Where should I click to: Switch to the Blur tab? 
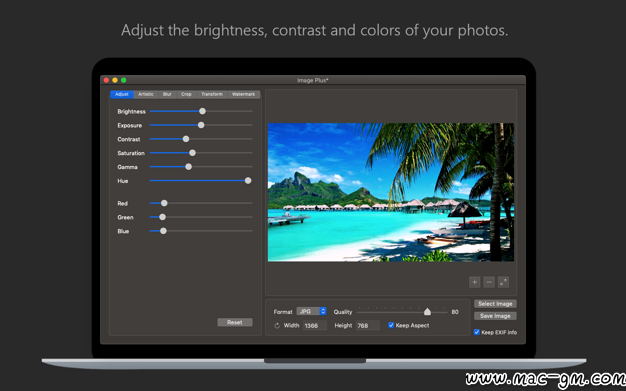click(167, 94)
